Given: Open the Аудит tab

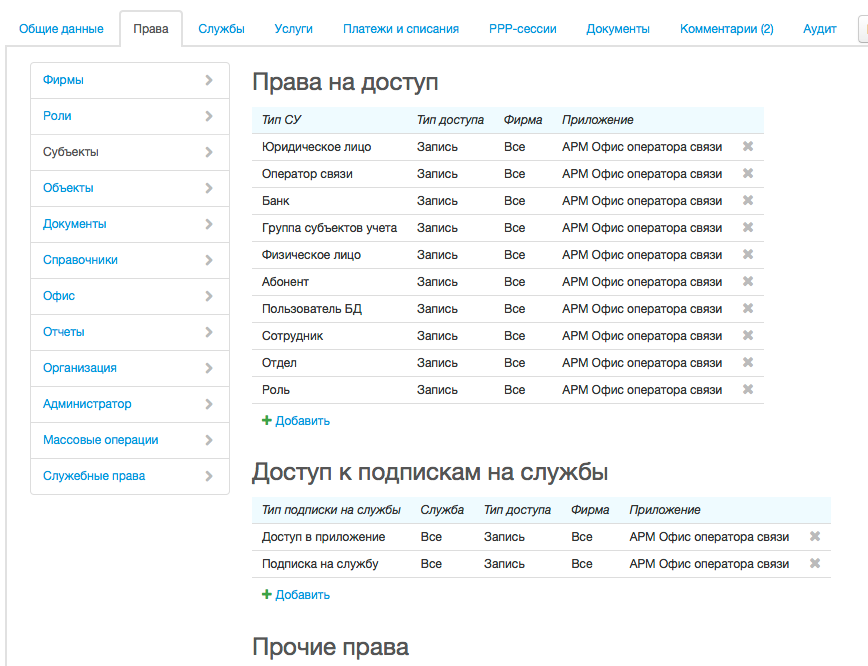Looking at the screenshot, I should [x=819, y=29].
